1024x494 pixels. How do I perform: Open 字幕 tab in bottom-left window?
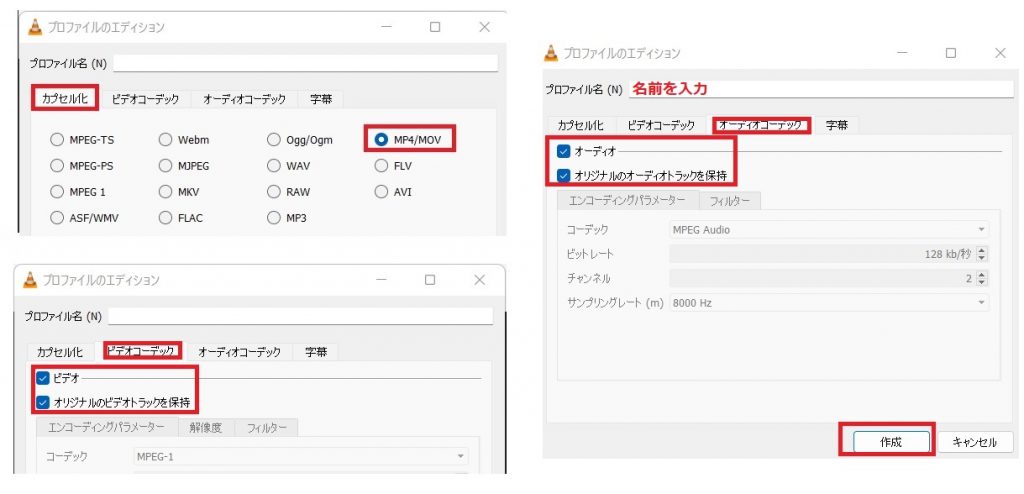point(315,352)
